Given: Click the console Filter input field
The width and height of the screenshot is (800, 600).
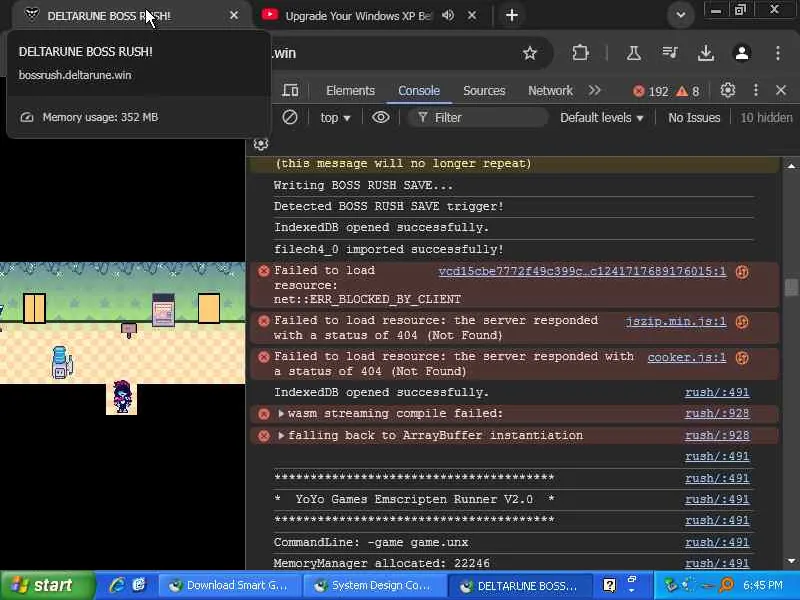Looking at the screenshot, I should pos(478,118).
